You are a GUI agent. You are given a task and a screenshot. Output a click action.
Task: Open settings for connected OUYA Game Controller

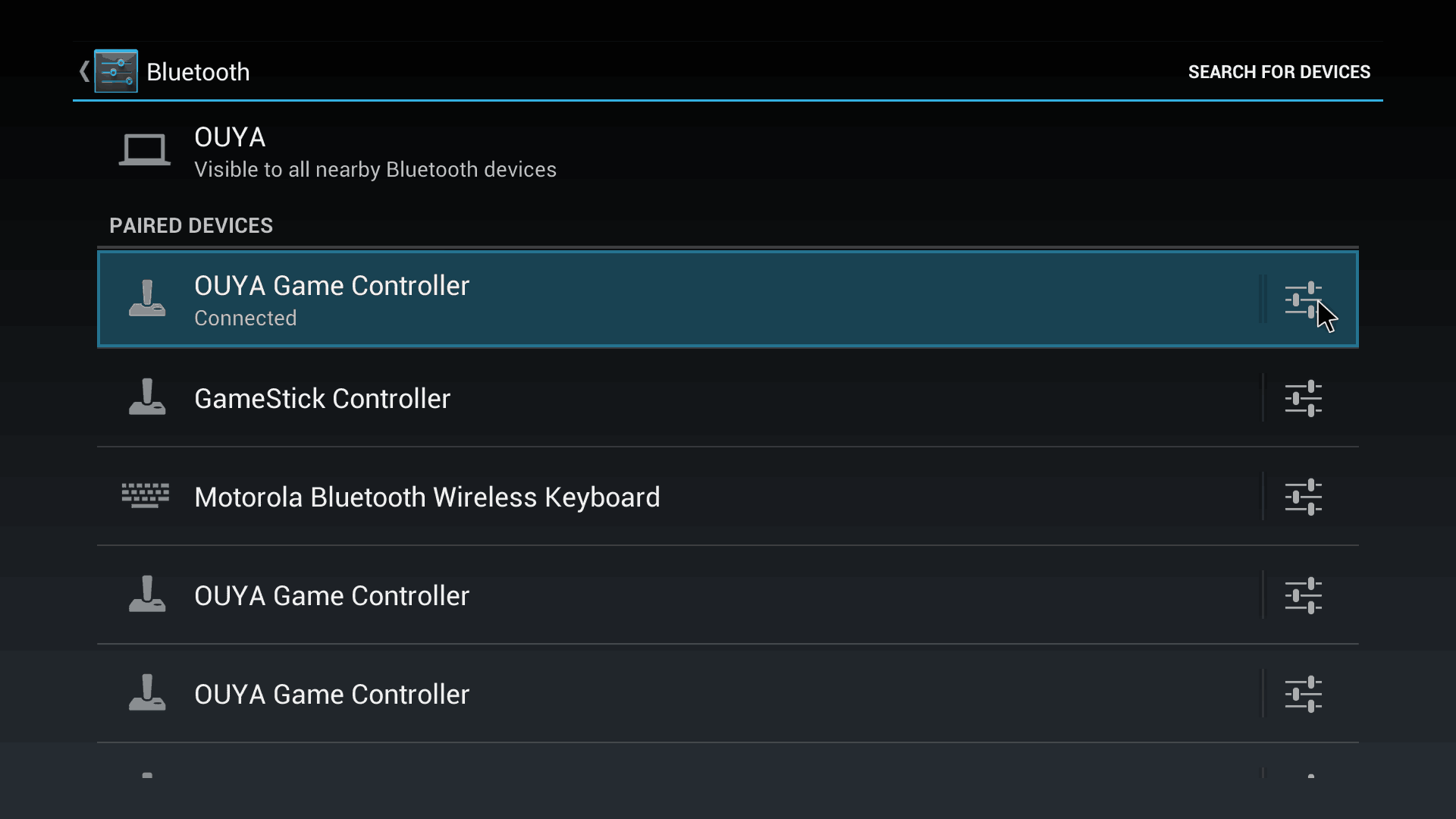tap(1303, 300)
